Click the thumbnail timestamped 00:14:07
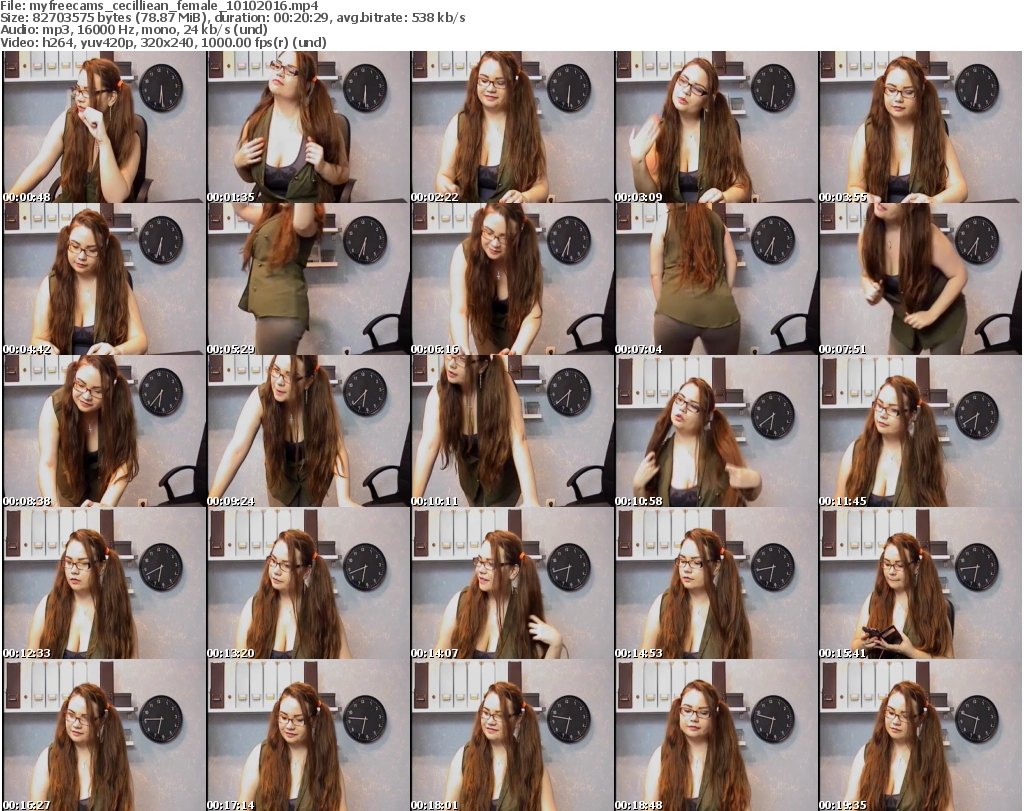The width and height of the screenshot is (1024, 811). pyautogui.click(x=512, y=583)
